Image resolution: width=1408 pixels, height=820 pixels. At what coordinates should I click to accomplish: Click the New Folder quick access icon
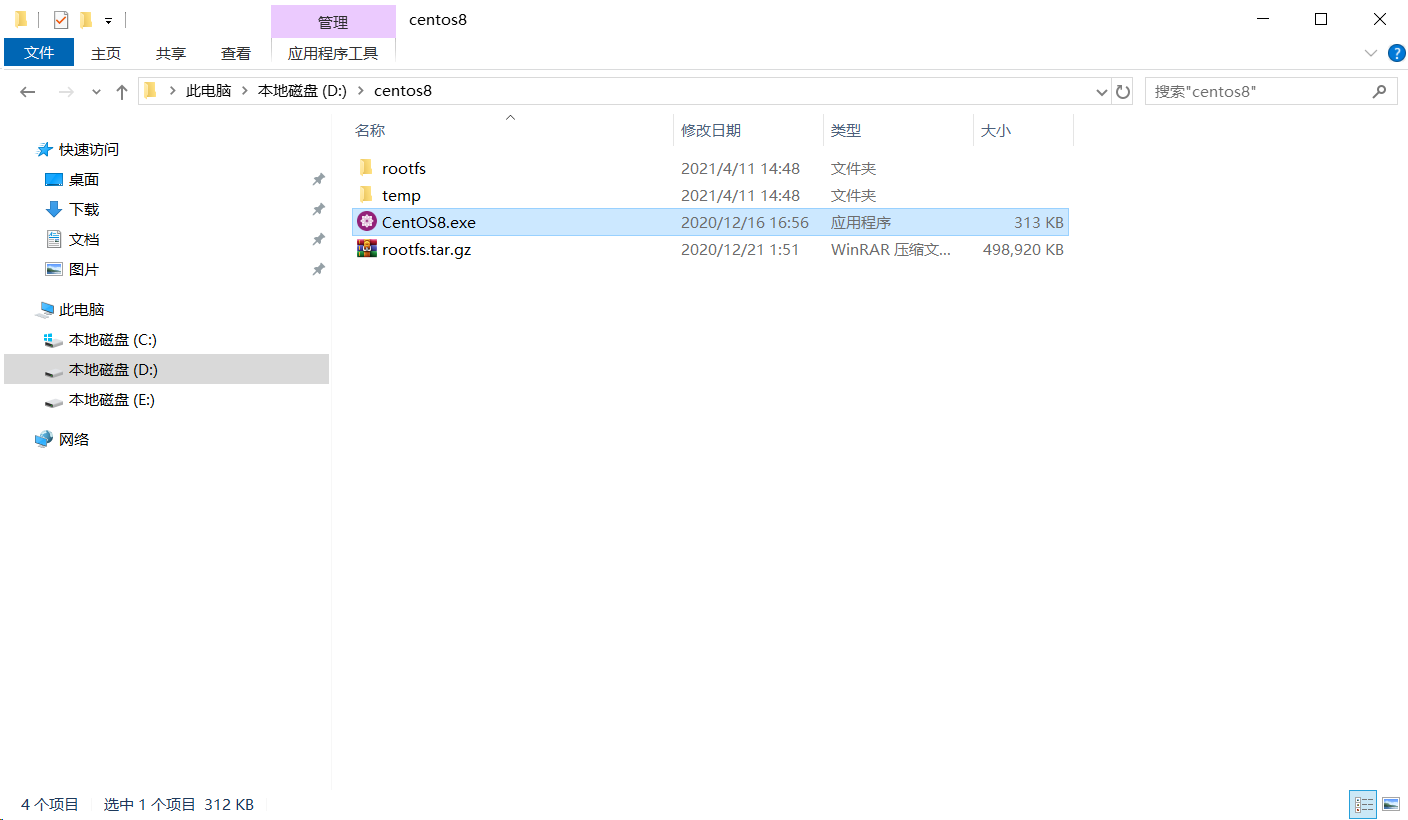[86, 19]
